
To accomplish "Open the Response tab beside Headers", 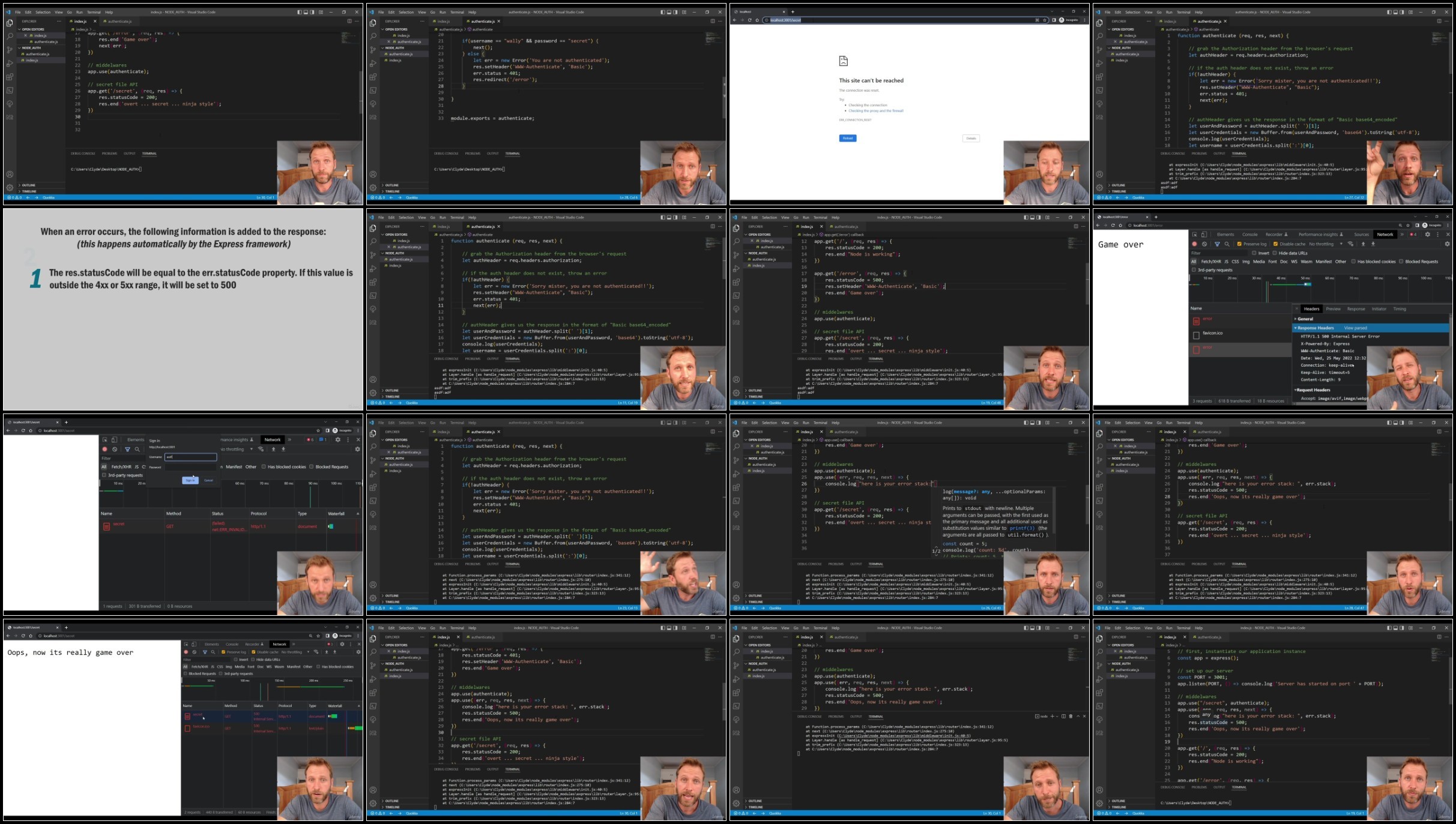I will click(x=1356, y=309).
